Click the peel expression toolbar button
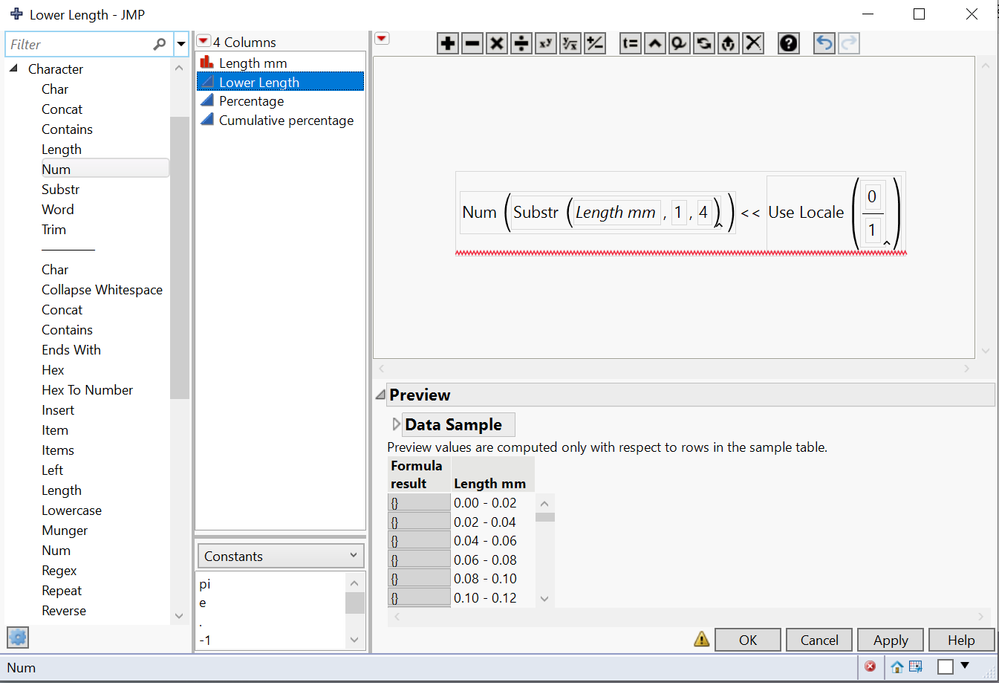 (x=728, y=43)
